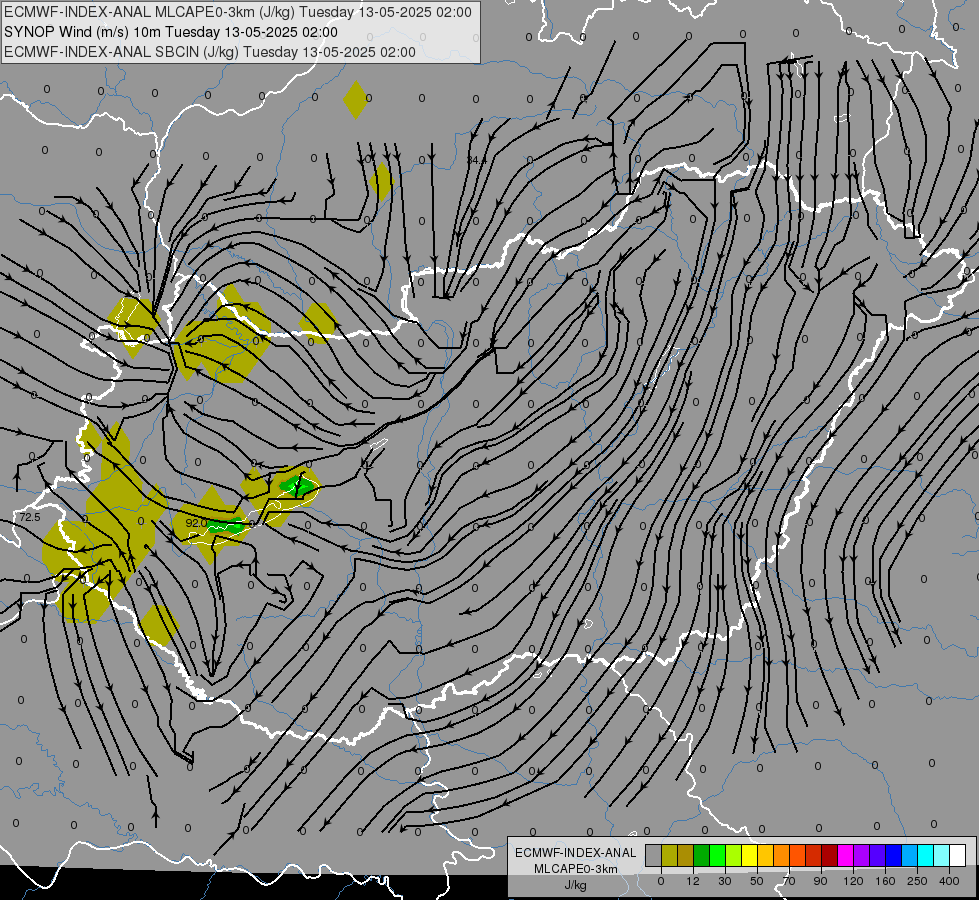Pick the bright green legend swatch

(717, 856)
